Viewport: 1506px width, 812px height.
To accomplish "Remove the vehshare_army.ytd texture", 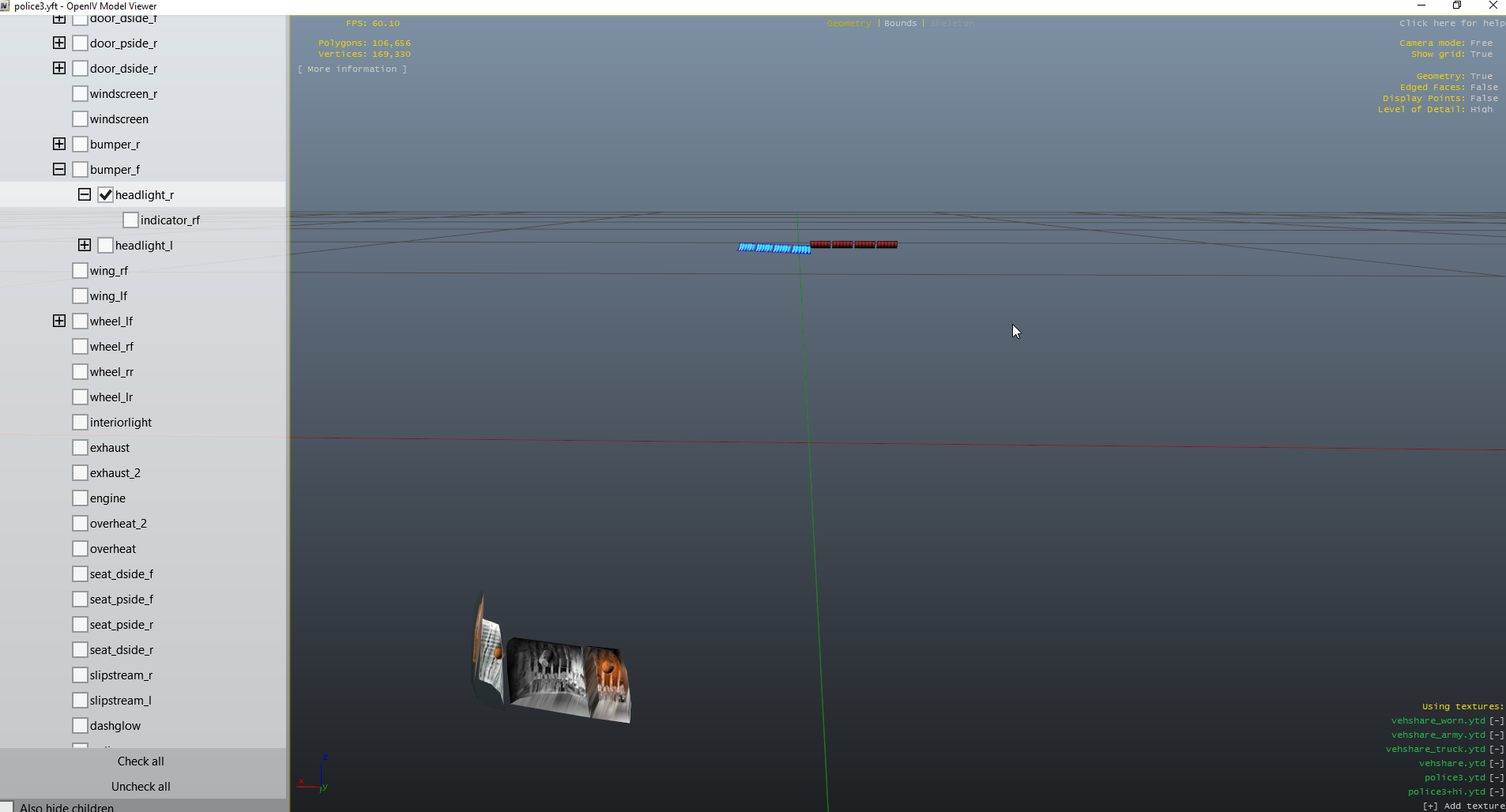I will (1497, 735).
